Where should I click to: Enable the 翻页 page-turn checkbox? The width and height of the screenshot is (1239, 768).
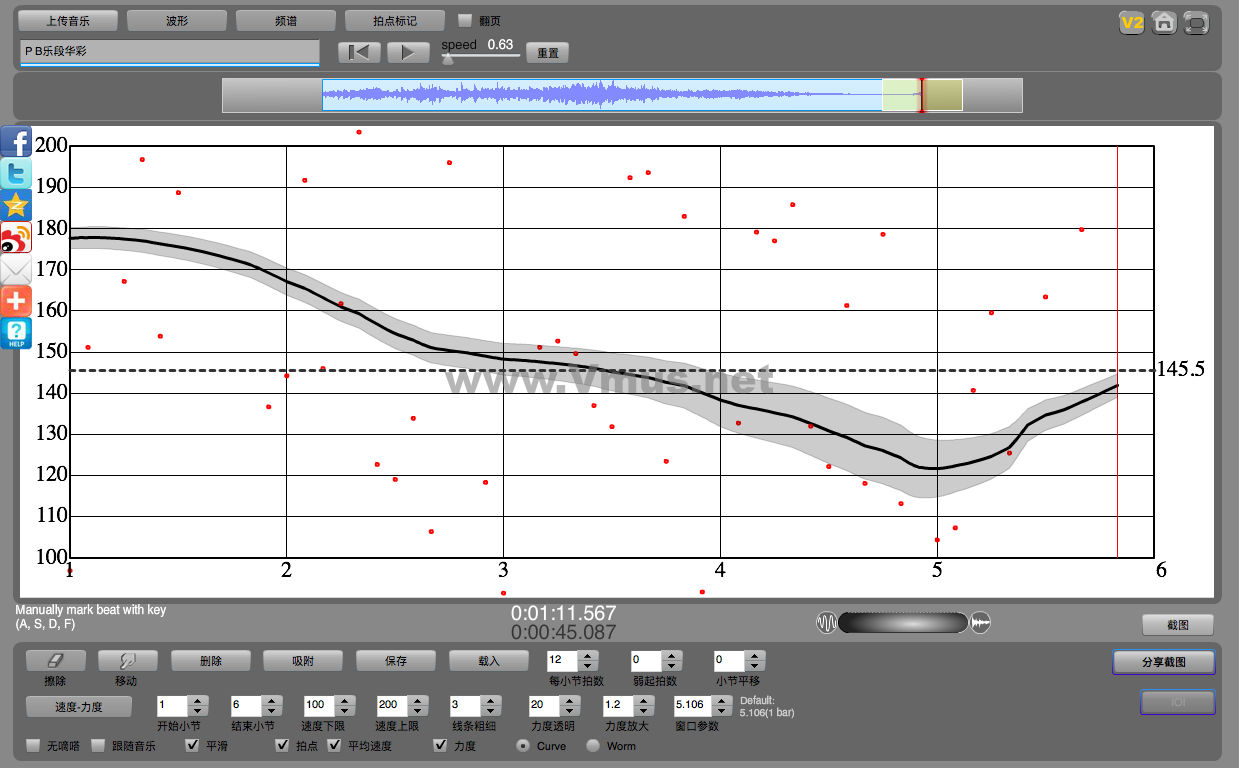click(x=465, y=20)
